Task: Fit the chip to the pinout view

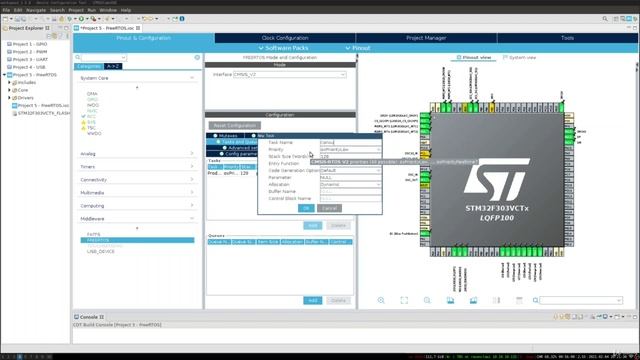Action: click(x=404, y=300)
